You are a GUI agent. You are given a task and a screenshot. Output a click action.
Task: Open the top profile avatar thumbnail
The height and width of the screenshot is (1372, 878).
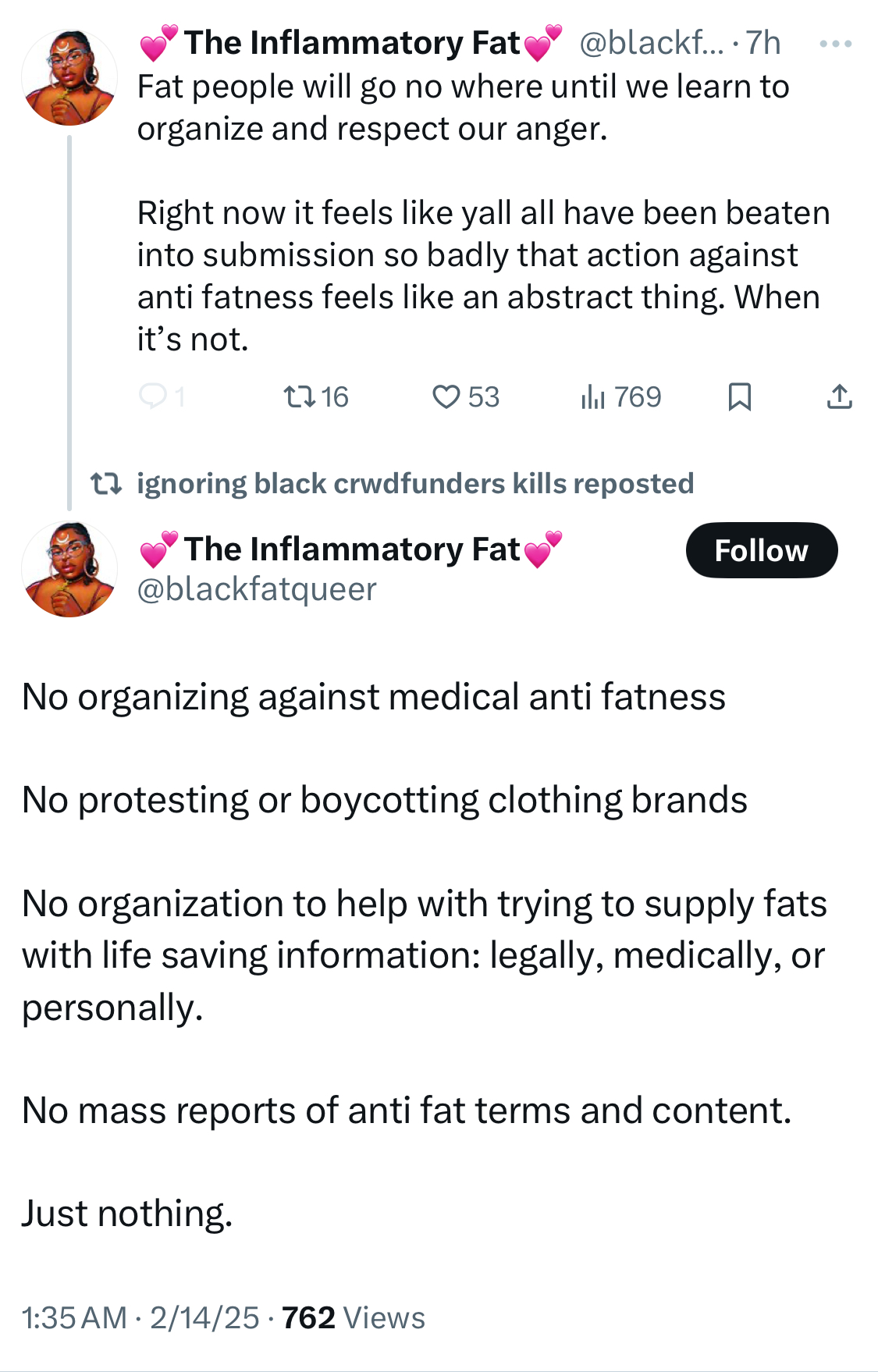pos(69,77)
